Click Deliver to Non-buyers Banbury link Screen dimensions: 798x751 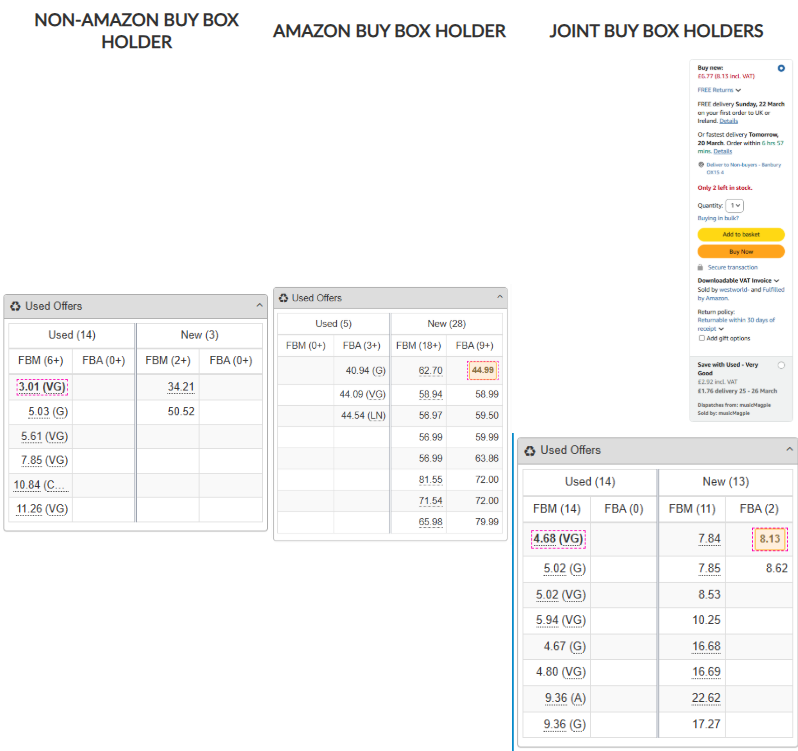click(x=744, y=168)
